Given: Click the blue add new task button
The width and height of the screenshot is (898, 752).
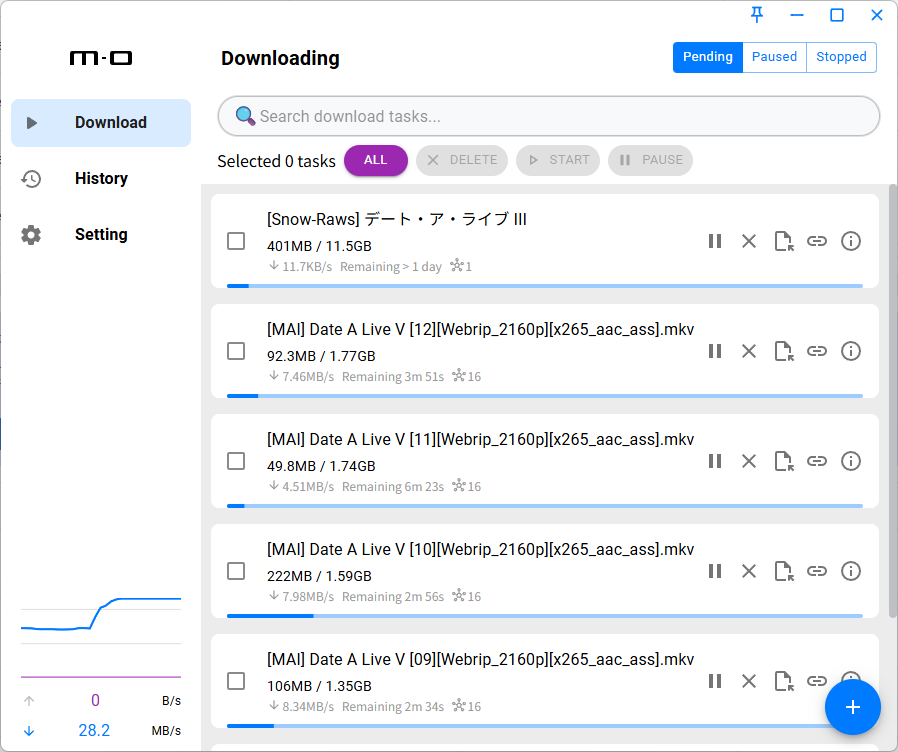Looking at the screenshot, I should pos(852,707).
